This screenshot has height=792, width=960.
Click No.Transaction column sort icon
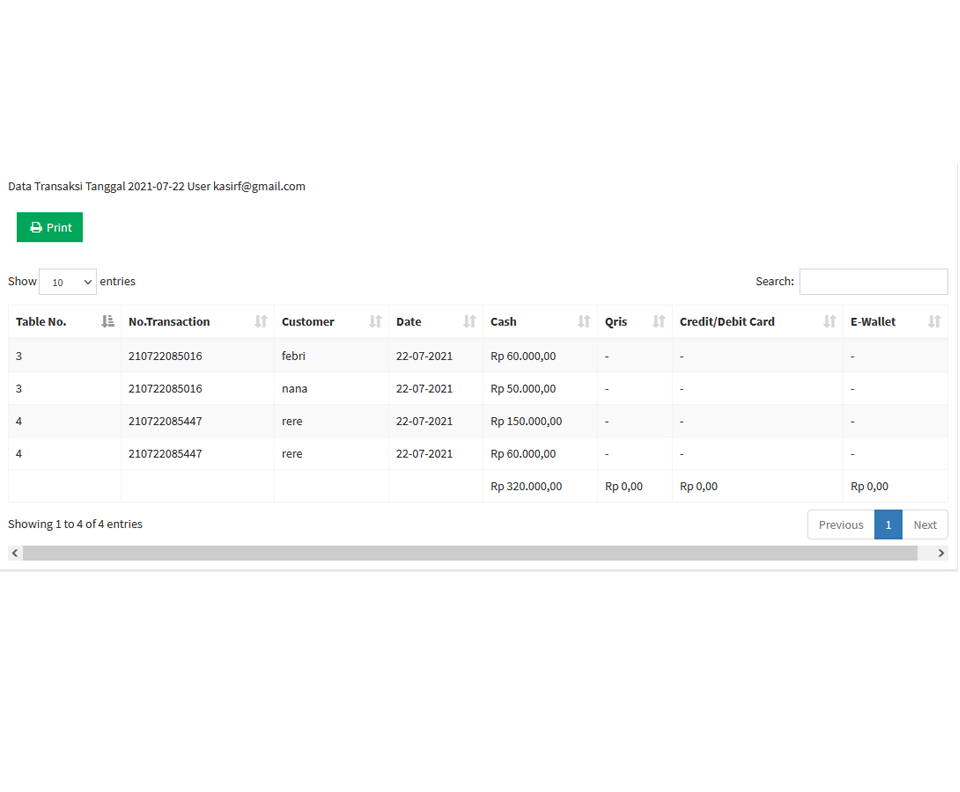click(261, 322)
